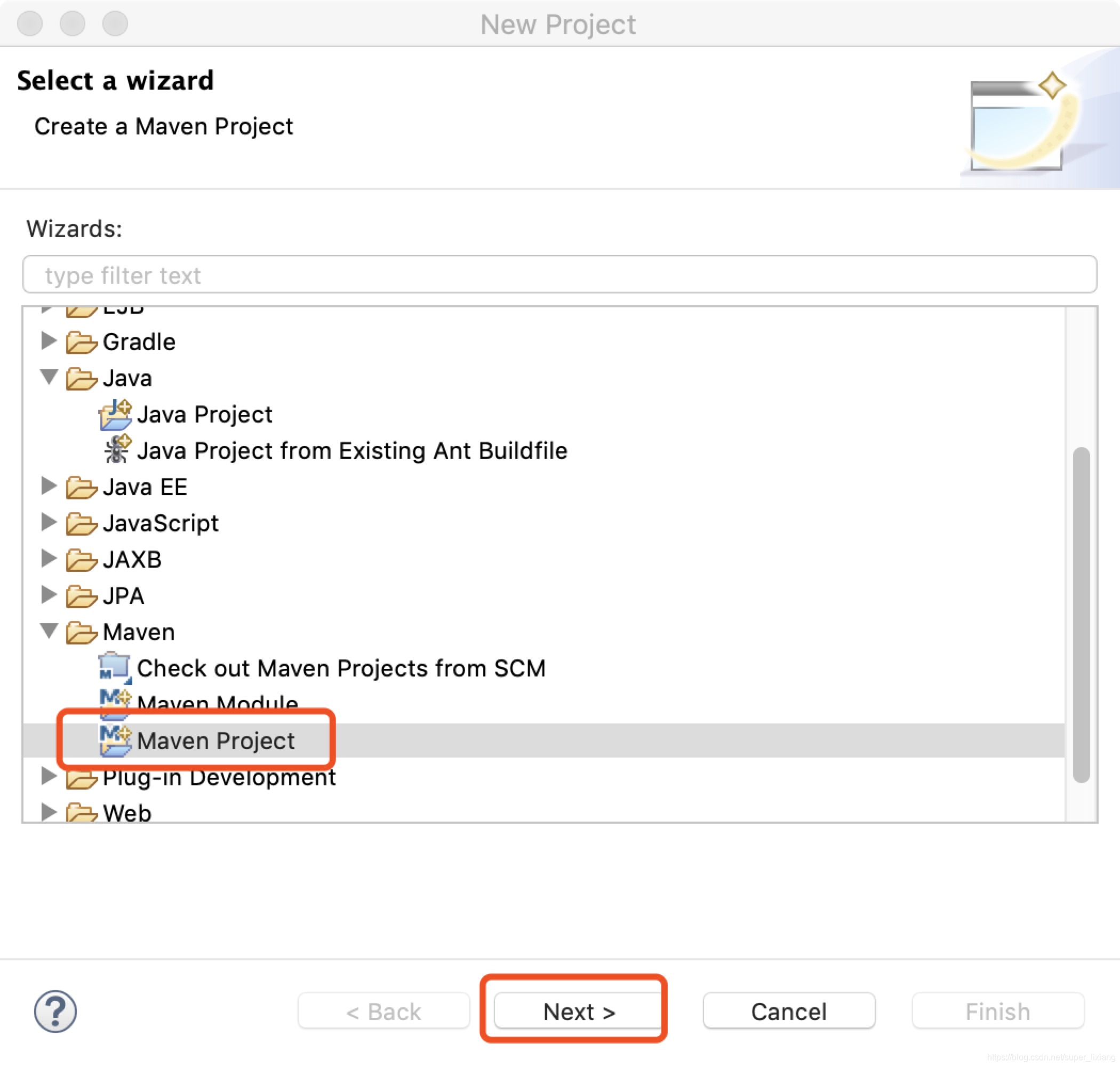Click the Java EE folder icon

click(81, 488)
